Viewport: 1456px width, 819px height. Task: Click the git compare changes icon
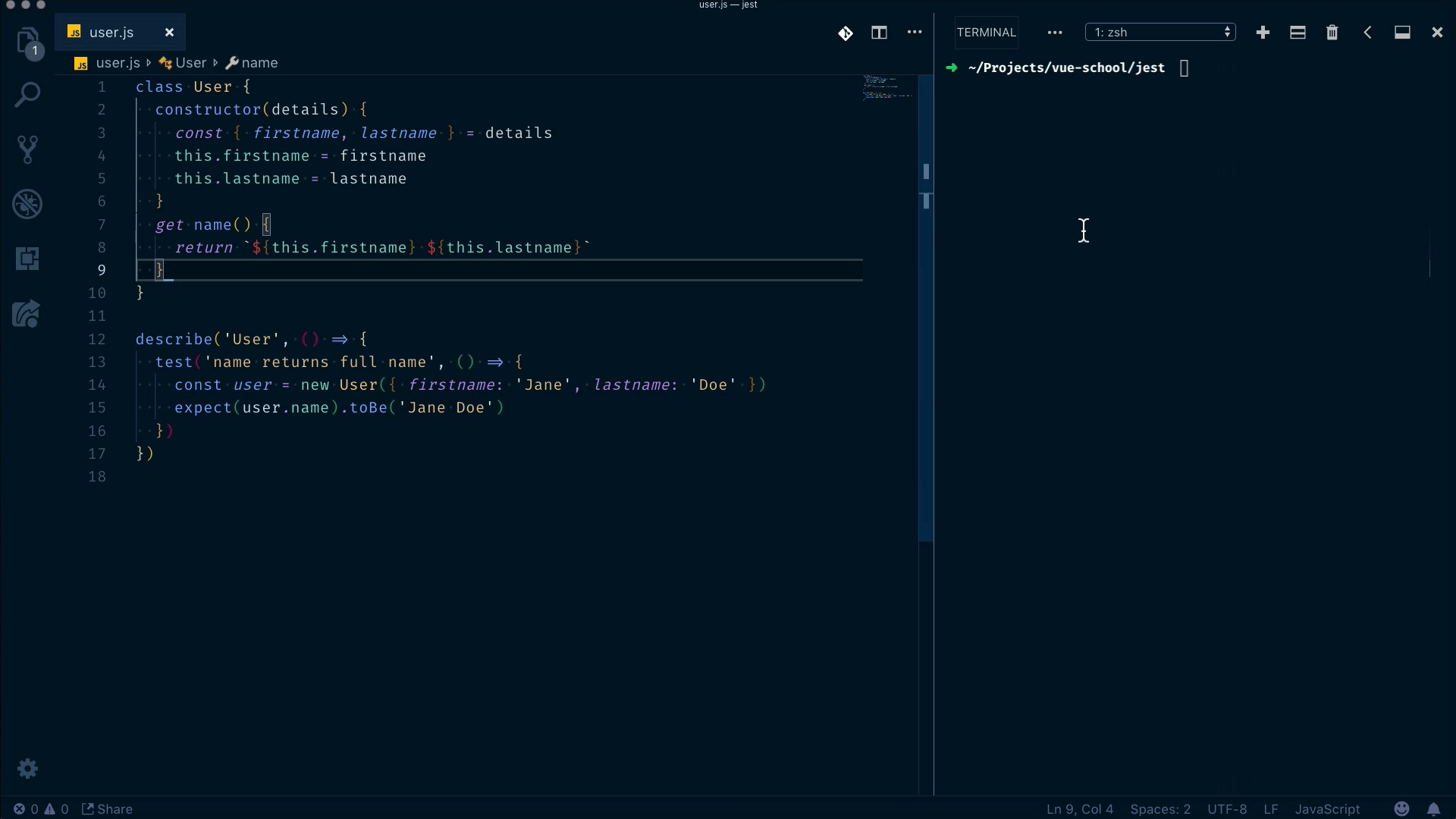pyautogui.click(x=845, y=33)
